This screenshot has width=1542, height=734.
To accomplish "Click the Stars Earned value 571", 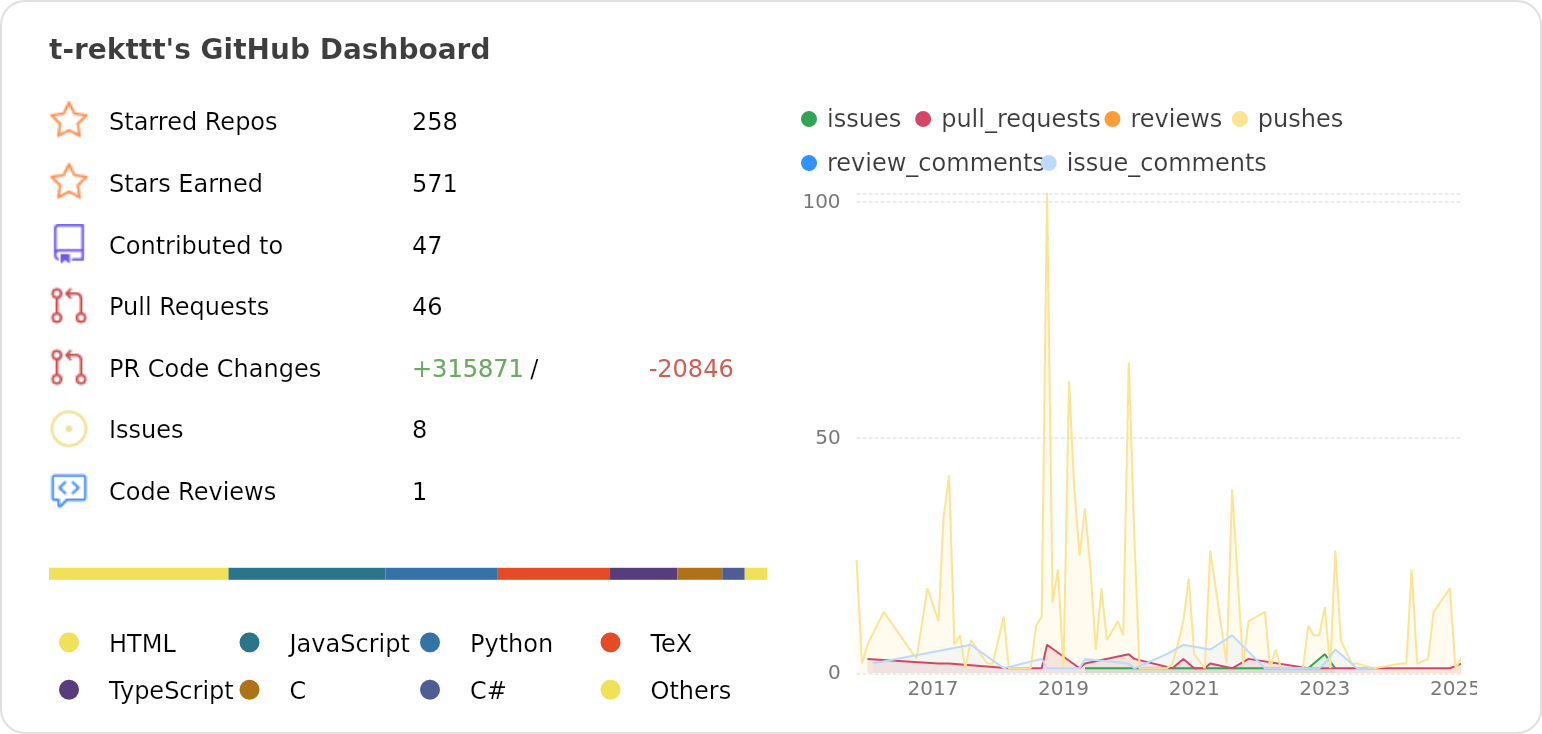I will (x=434, y=184).
